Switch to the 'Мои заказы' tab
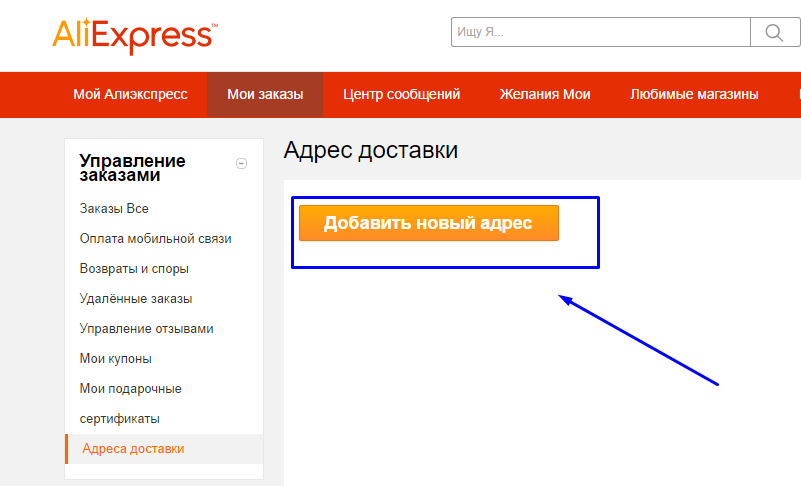The image size is (801, 486). (265, 95)
